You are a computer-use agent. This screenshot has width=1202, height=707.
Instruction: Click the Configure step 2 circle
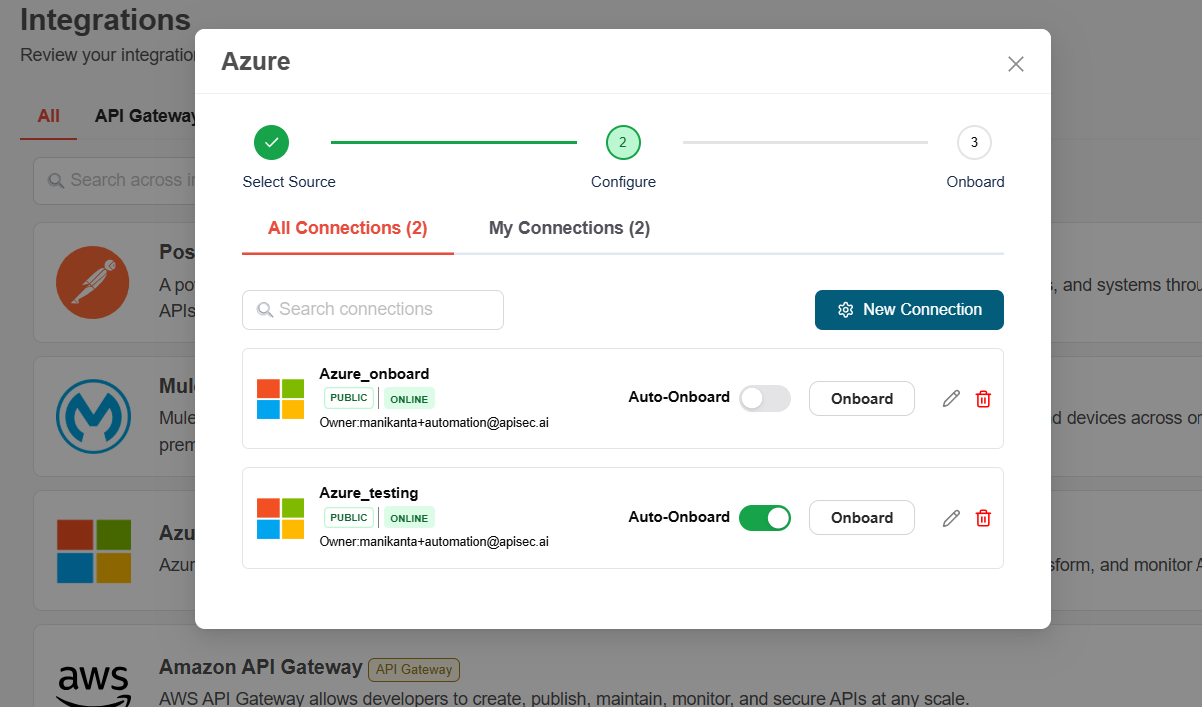click(623, 143)
